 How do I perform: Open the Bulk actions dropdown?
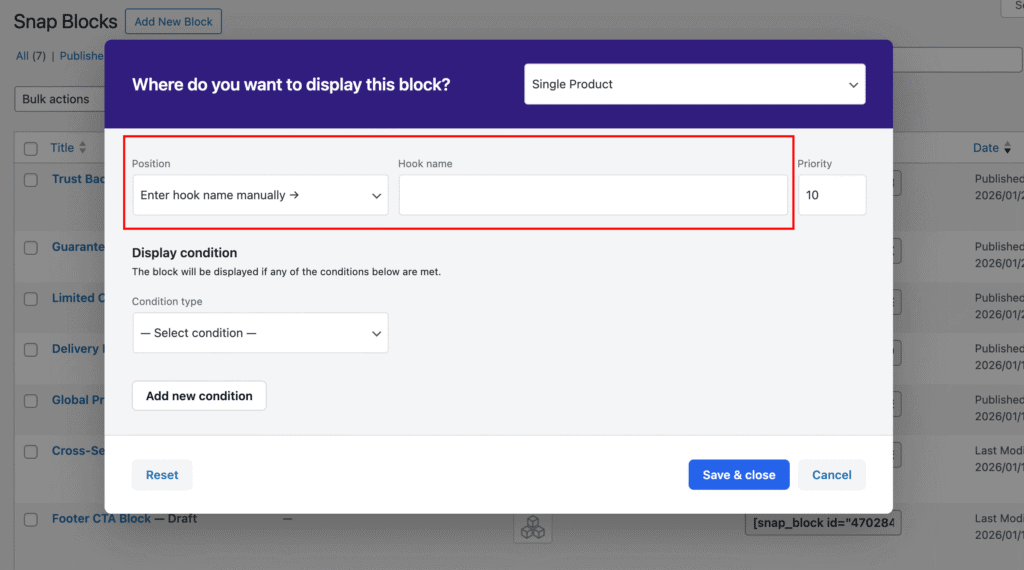(60, 99)
